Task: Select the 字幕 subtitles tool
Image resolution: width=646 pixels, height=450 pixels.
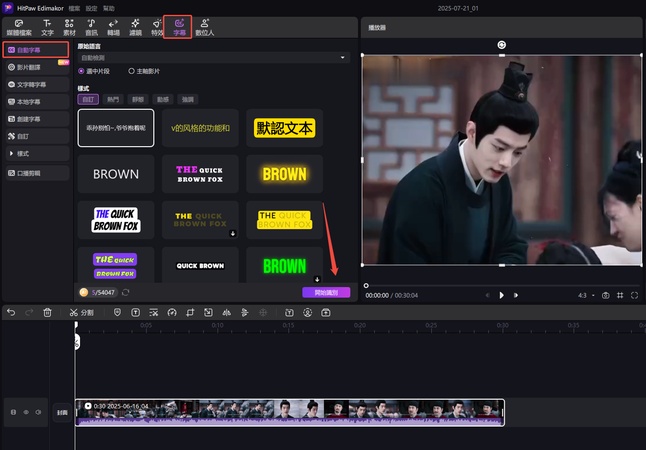Action: (179, 28)
